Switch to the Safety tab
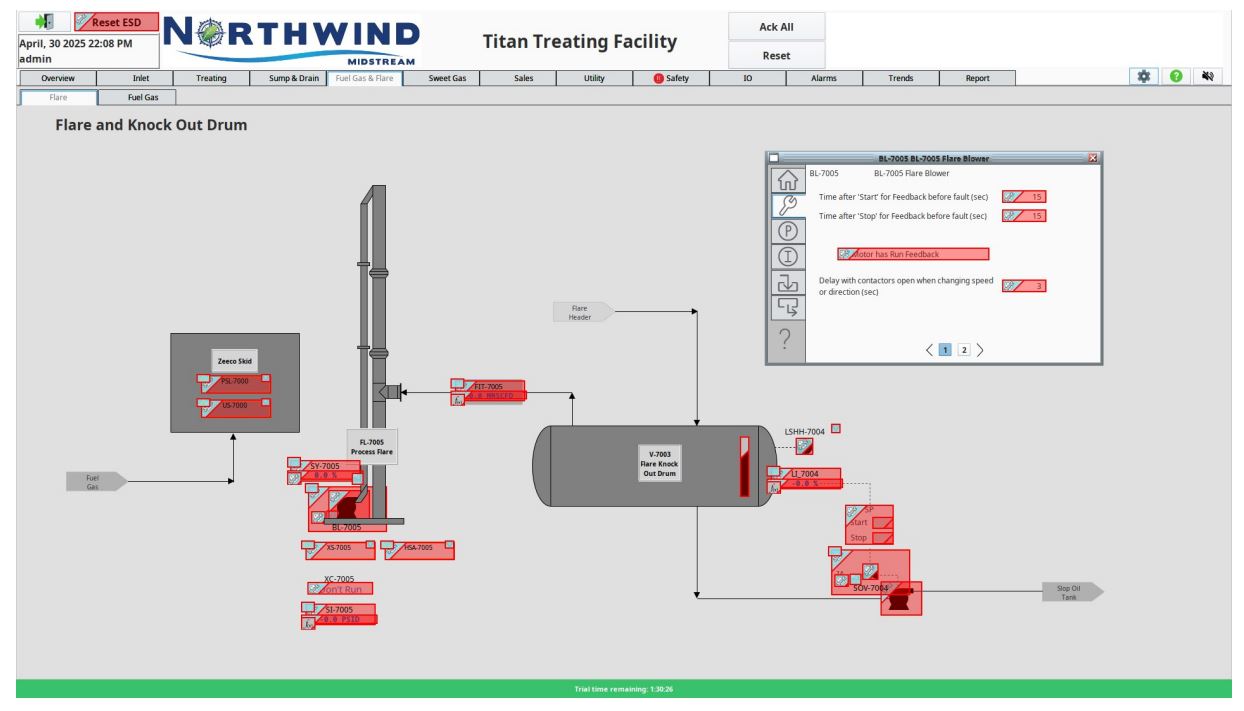The height and width of the screenshot is (711, 1244). pyautogui.click(x=671, y=77)
